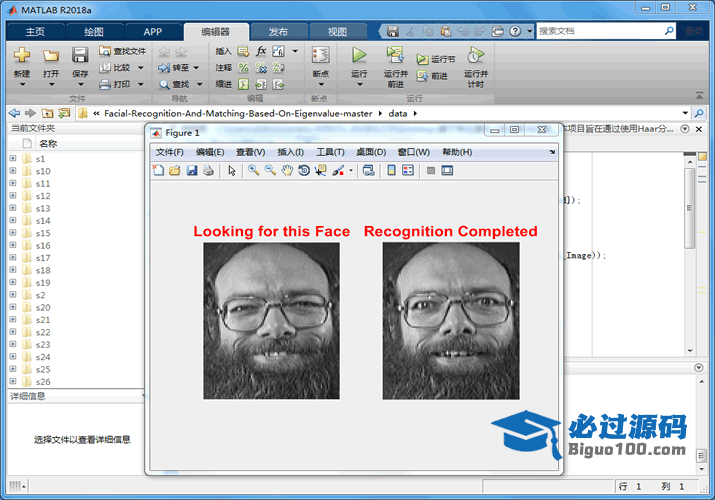Expand the s15 folder tree node
The image size is (715, 500).
(x=12, y=233)
